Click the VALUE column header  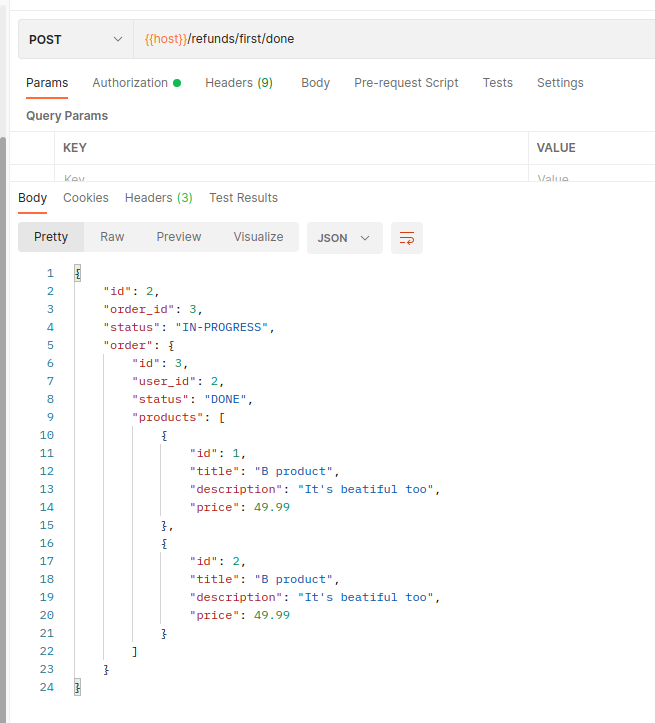pos(556,148)
